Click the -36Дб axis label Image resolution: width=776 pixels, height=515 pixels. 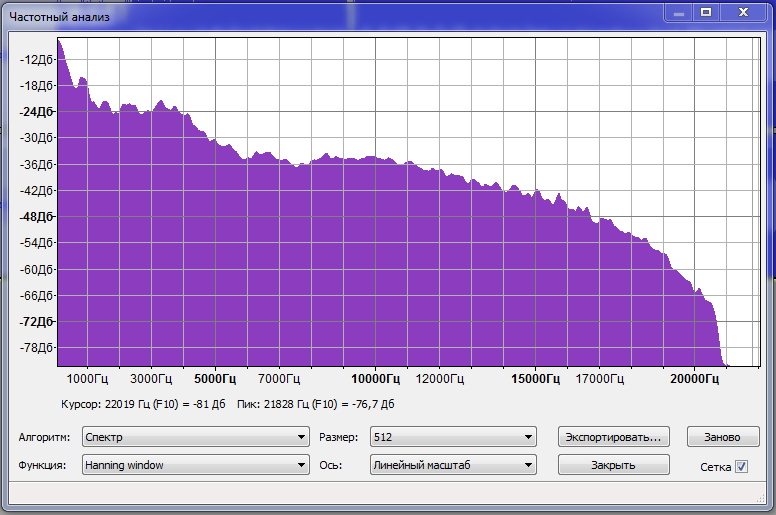[x=36, y=164]
